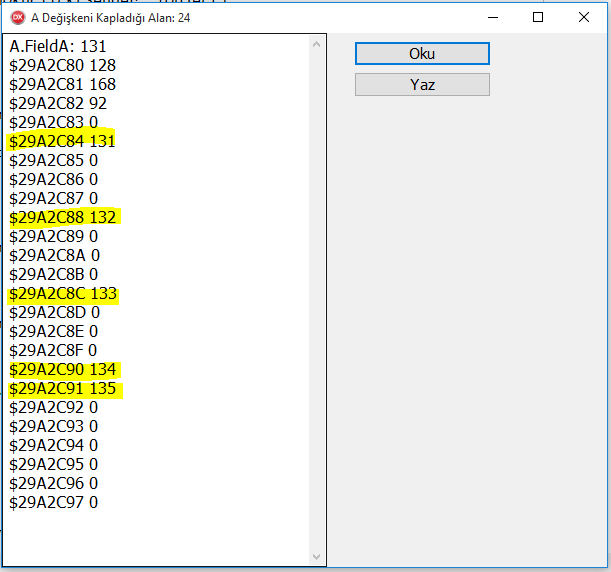Click the highlighted $29A2C8C 133 entry
Viewport: 611px width, 572px height.
[62, 294]
